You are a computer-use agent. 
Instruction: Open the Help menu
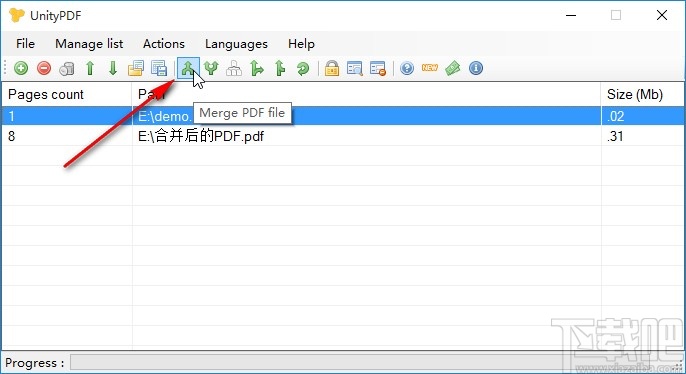tap(301, 44)
